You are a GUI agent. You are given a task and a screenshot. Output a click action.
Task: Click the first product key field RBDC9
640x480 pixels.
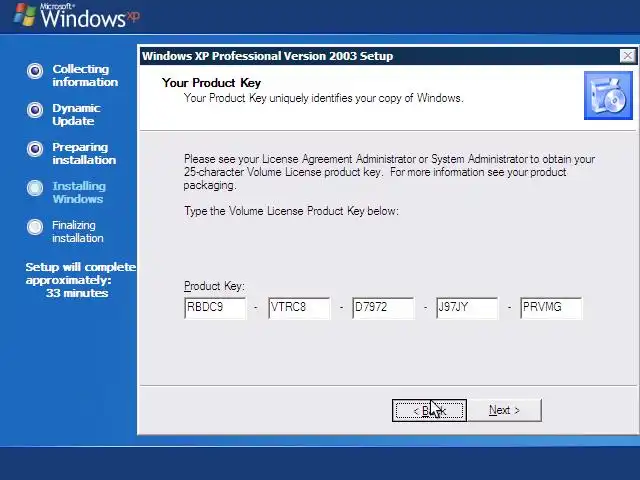[215, 308]
